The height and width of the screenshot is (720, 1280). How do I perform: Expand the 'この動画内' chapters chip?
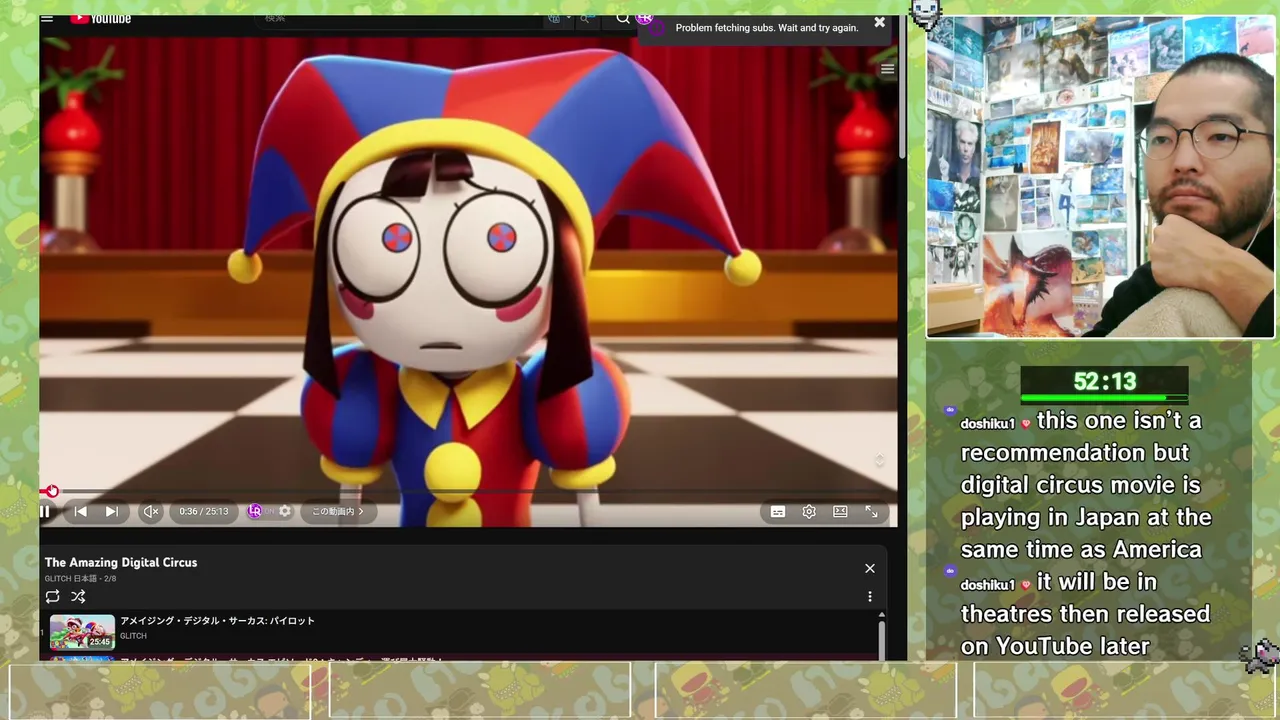pyautogui.click(x=337, y=512)
